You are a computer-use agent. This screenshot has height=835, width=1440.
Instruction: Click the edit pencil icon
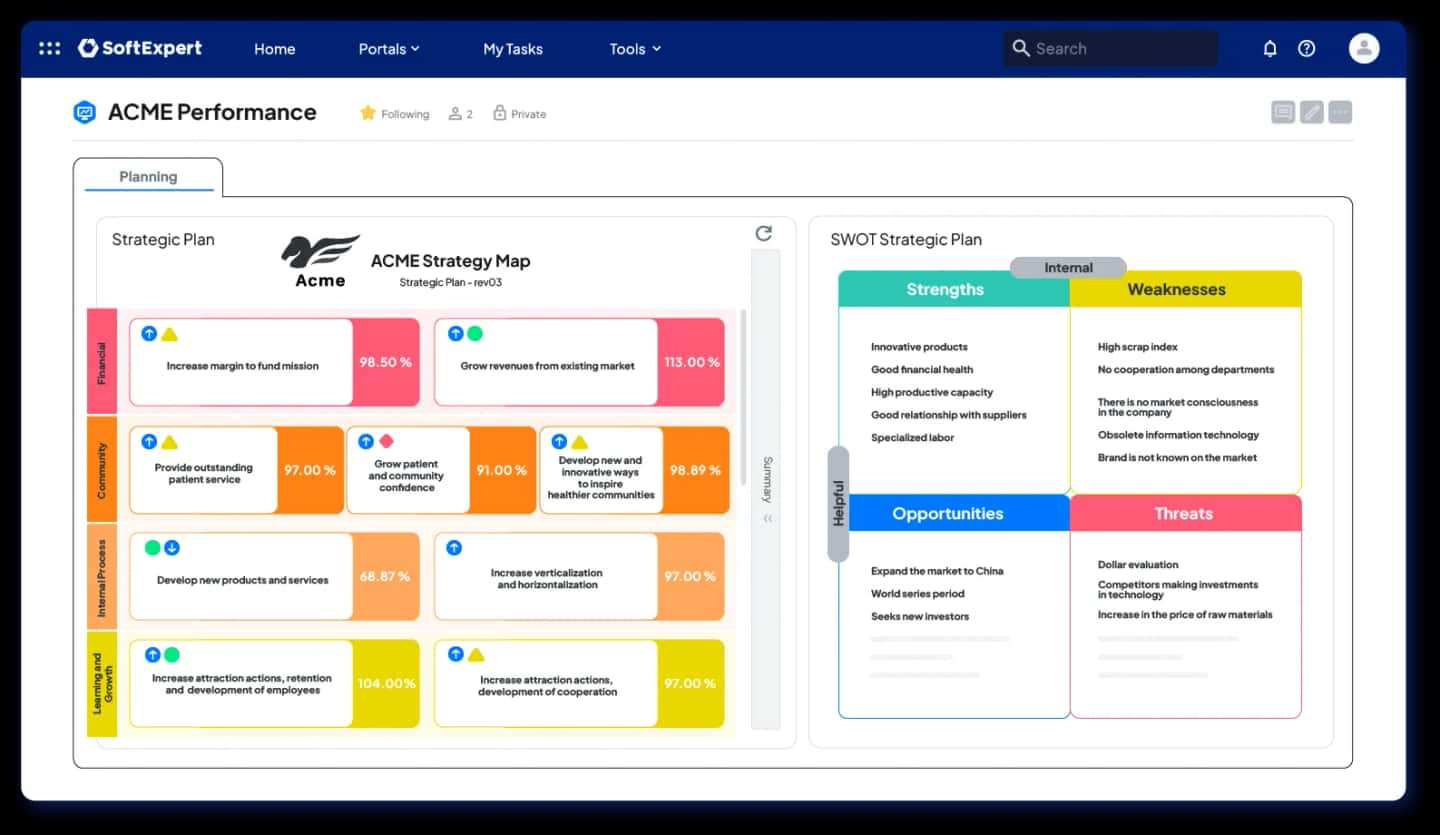pyautogui.click(x=1312, y=112)
